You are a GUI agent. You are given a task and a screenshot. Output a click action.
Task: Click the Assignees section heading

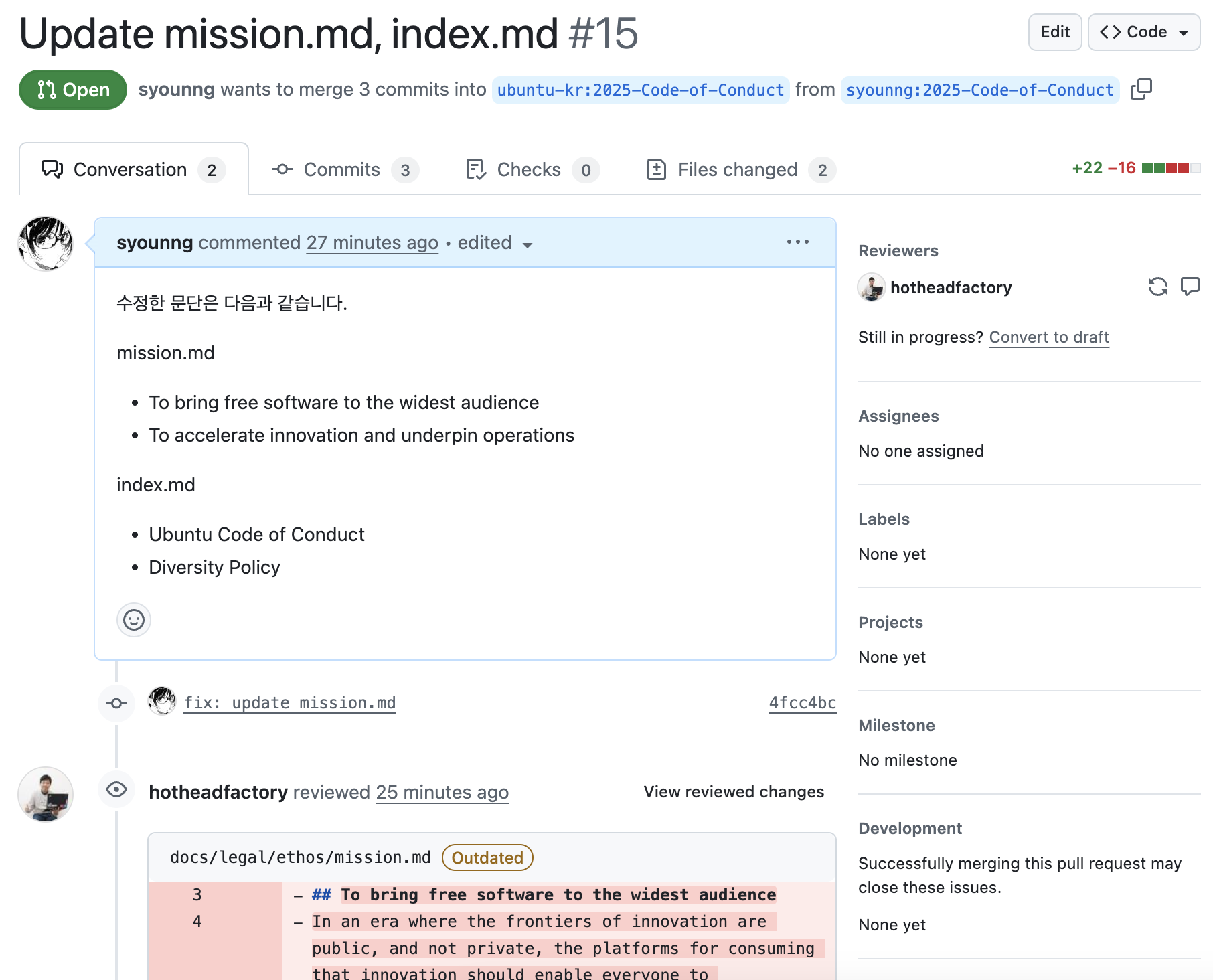pos(898,416)
